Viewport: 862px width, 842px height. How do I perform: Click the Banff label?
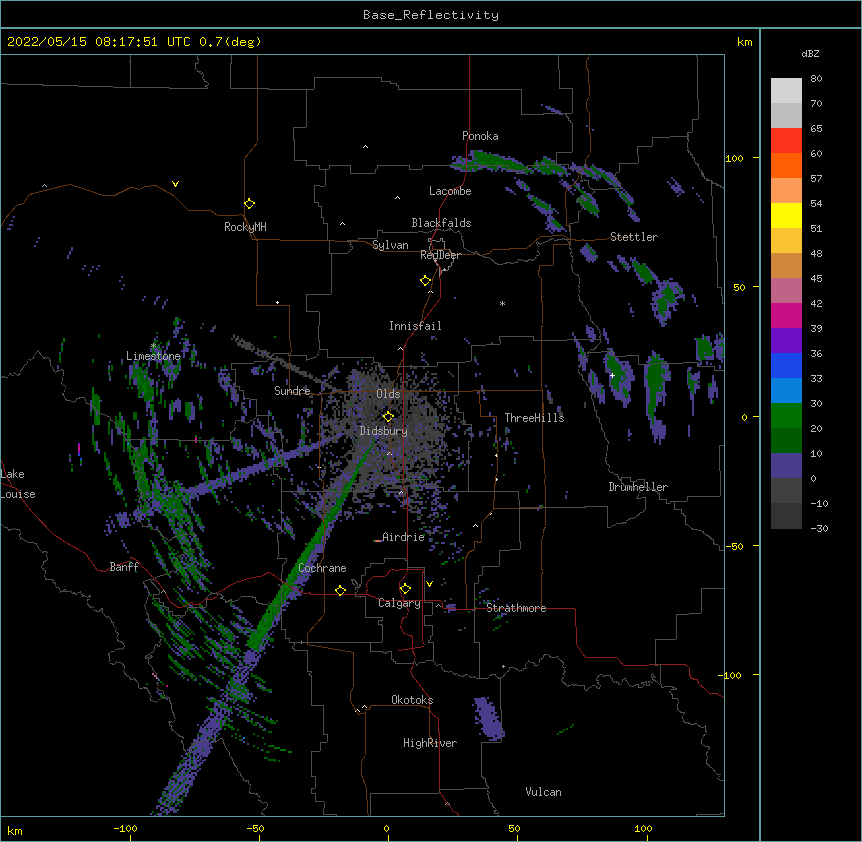pyautogui.click(x=124, y=567)
